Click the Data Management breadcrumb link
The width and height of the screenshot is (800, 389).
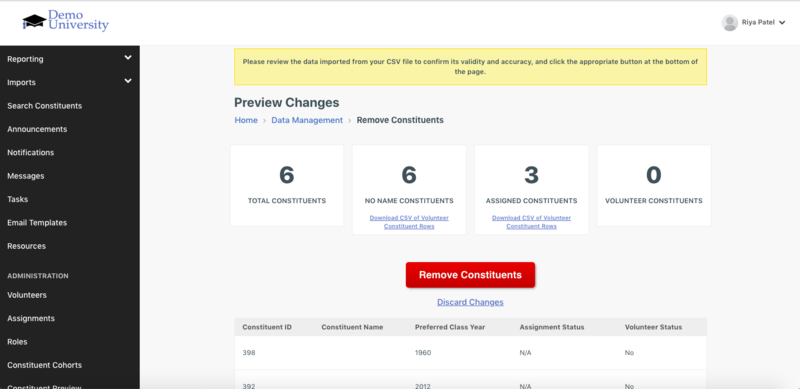click(307, 120)
